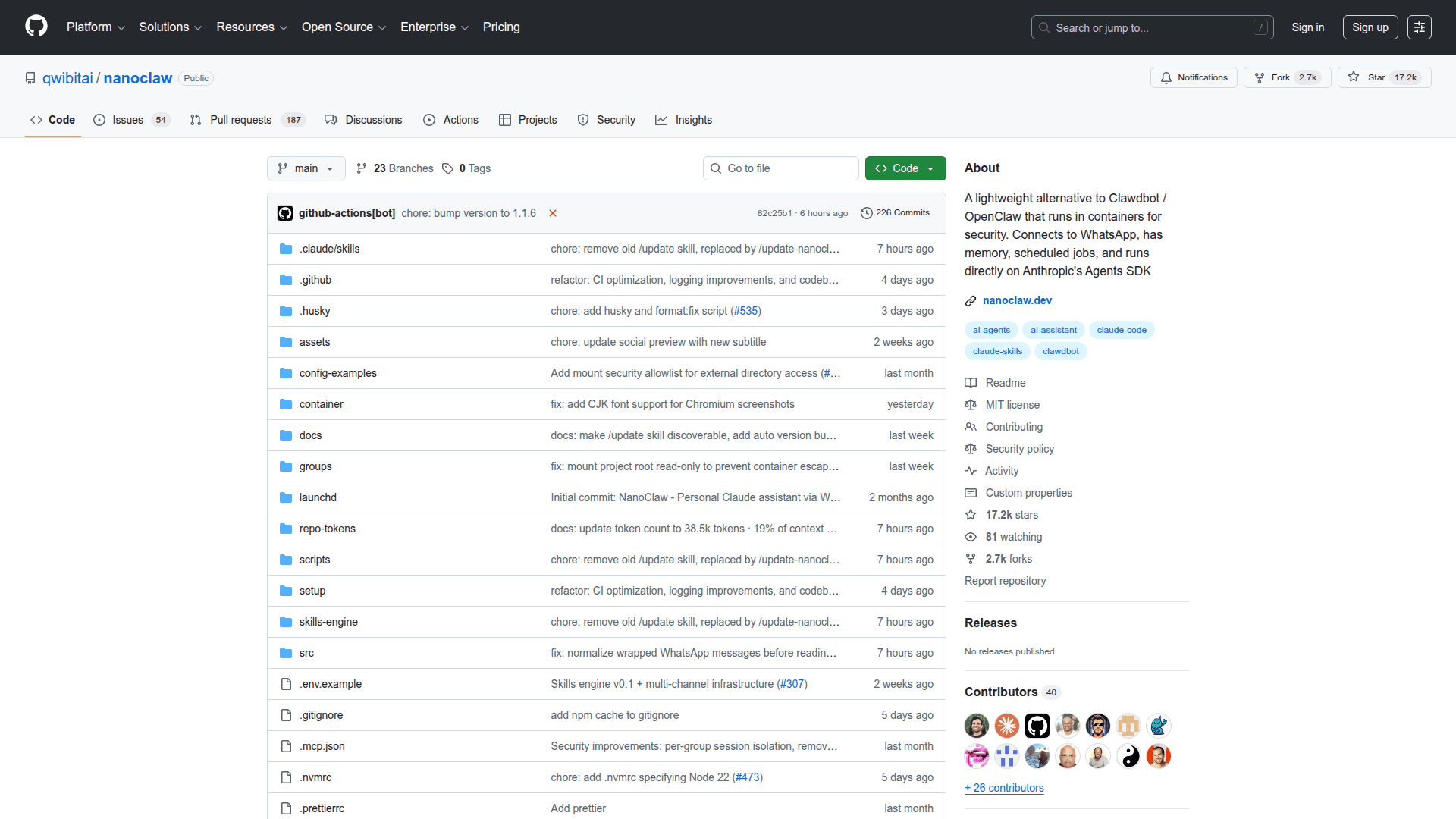Expand the Platform navigation menu

coord(96,27)
